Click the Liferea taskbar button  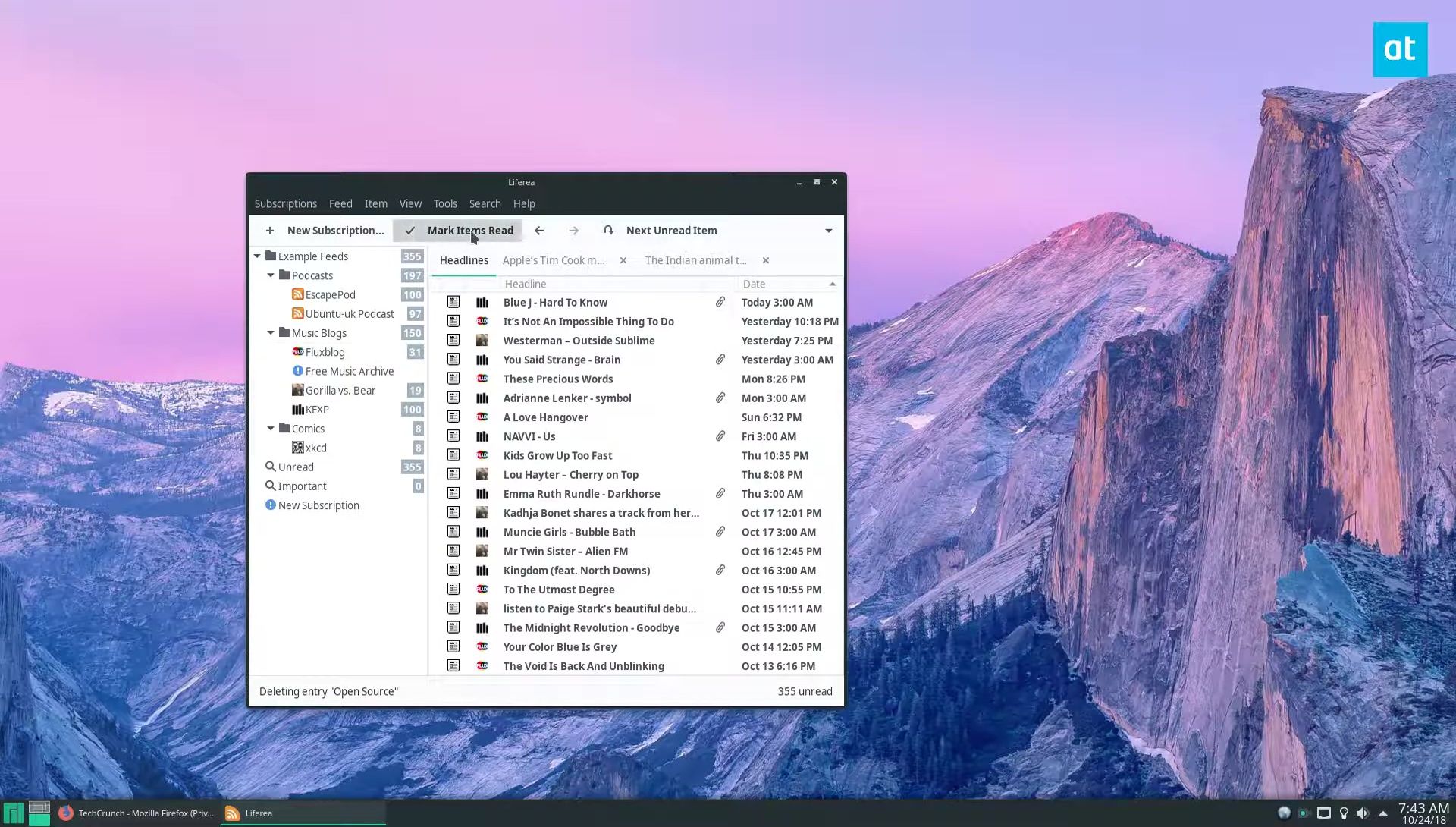click(x=303, y=813)
